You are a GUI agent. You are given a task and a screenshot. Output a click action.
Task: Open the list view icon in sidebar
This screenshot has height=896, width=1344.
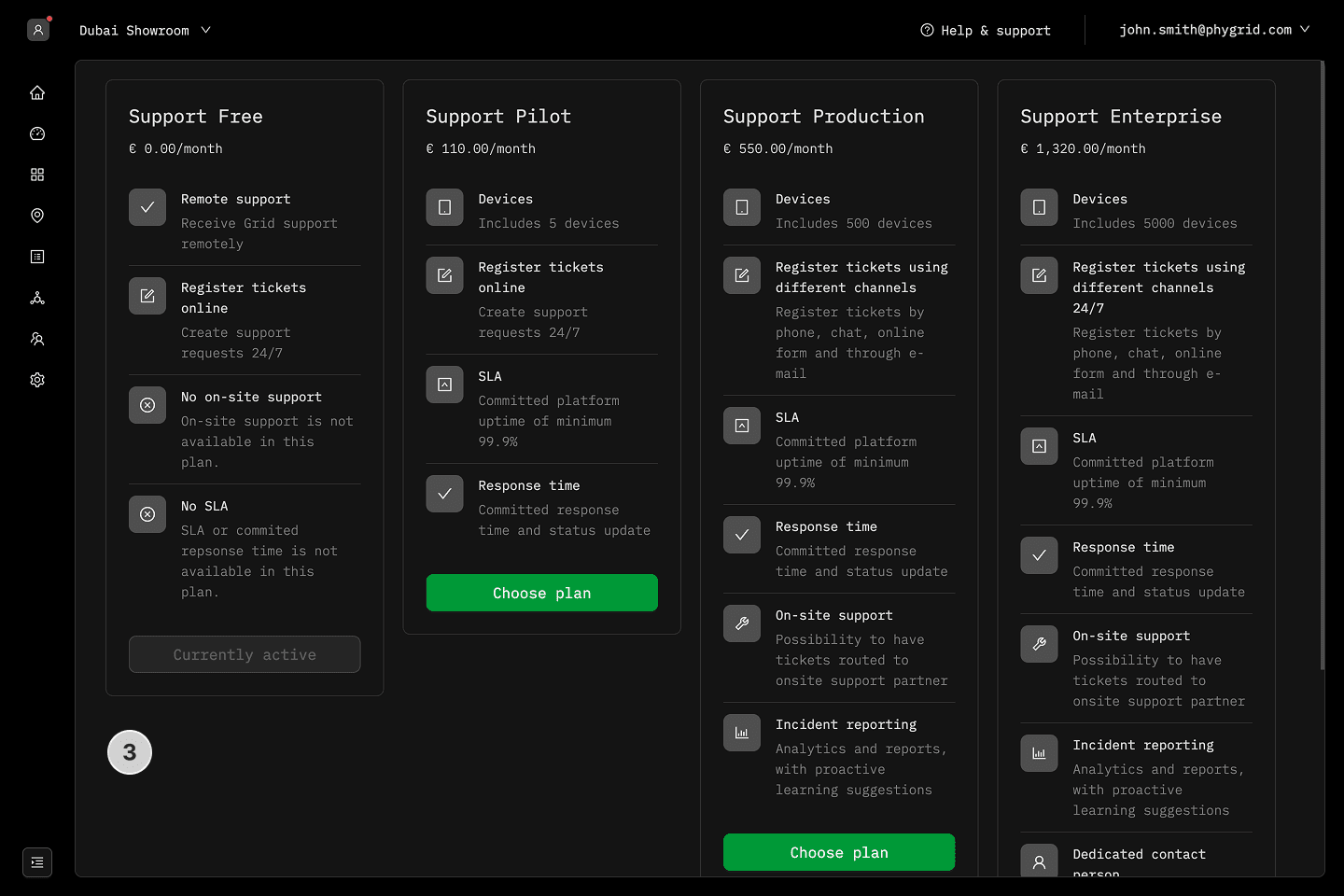click(x=37, y=257)
